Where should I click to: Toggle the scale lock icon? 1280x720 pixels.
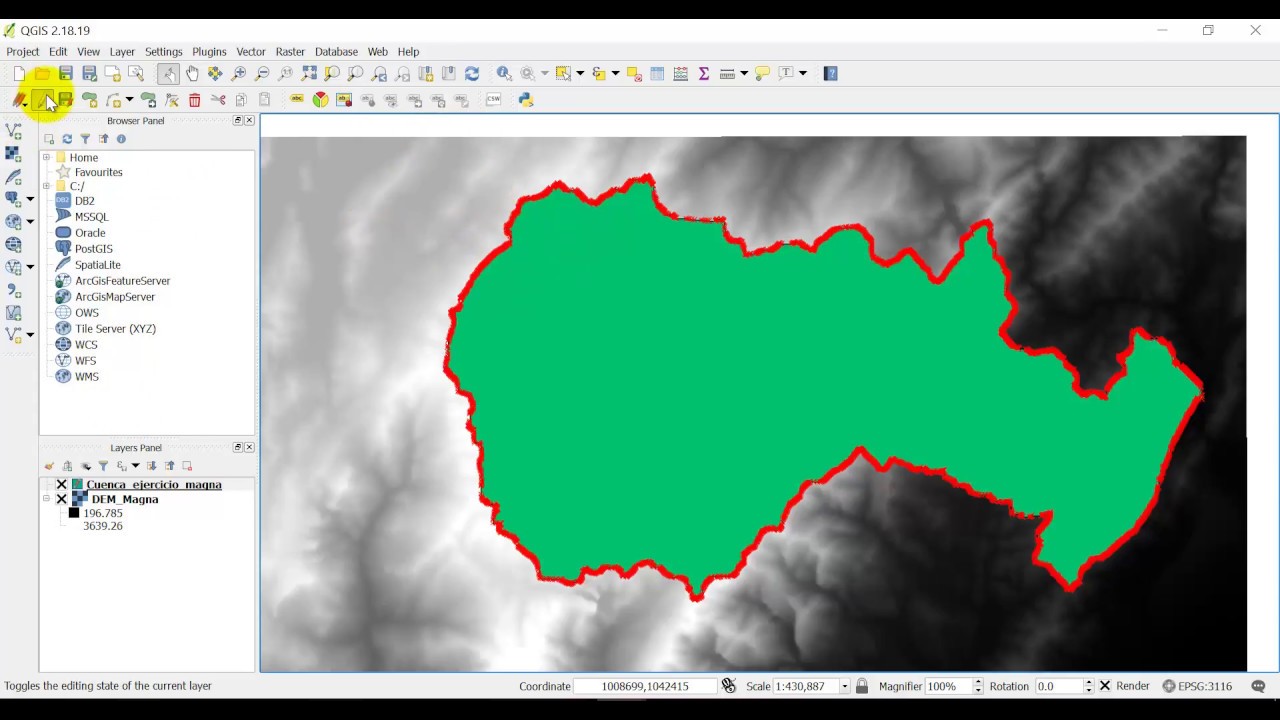862,686
